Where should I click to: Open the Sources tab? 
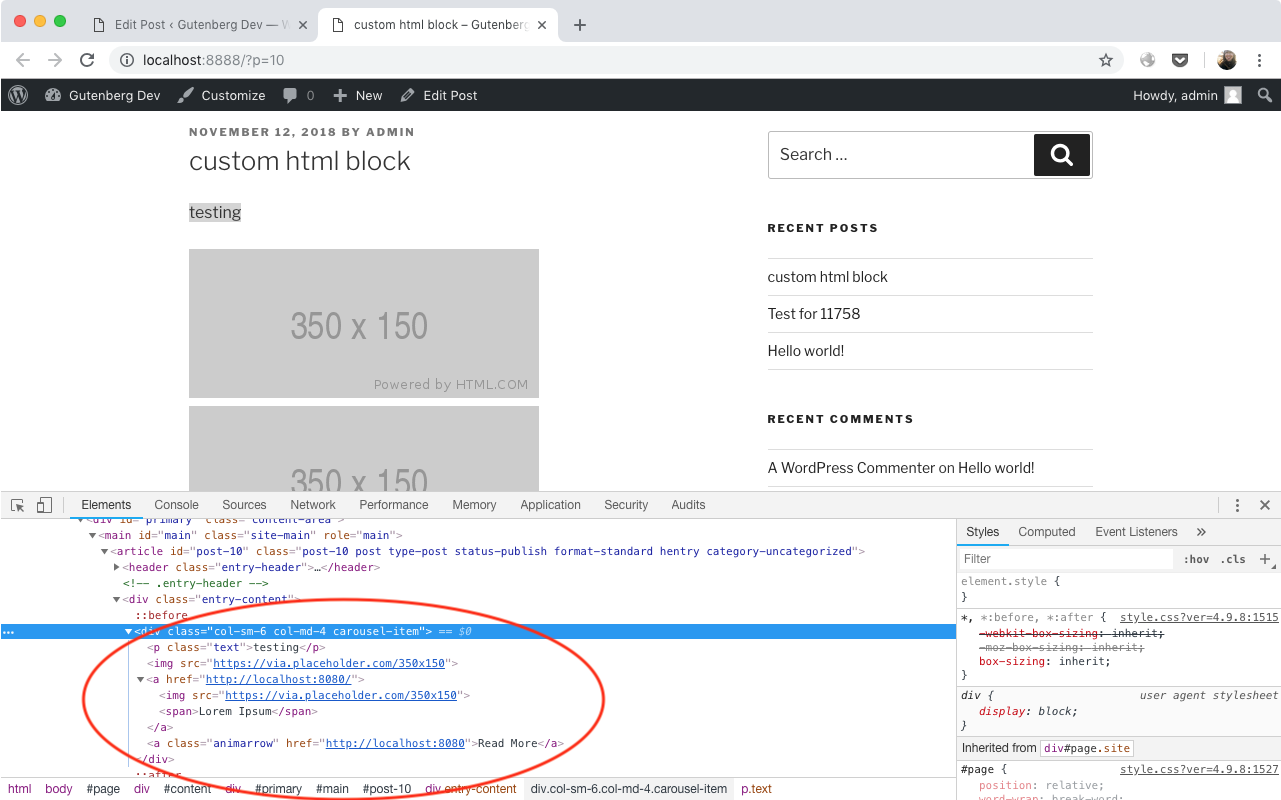click(244, 505)
